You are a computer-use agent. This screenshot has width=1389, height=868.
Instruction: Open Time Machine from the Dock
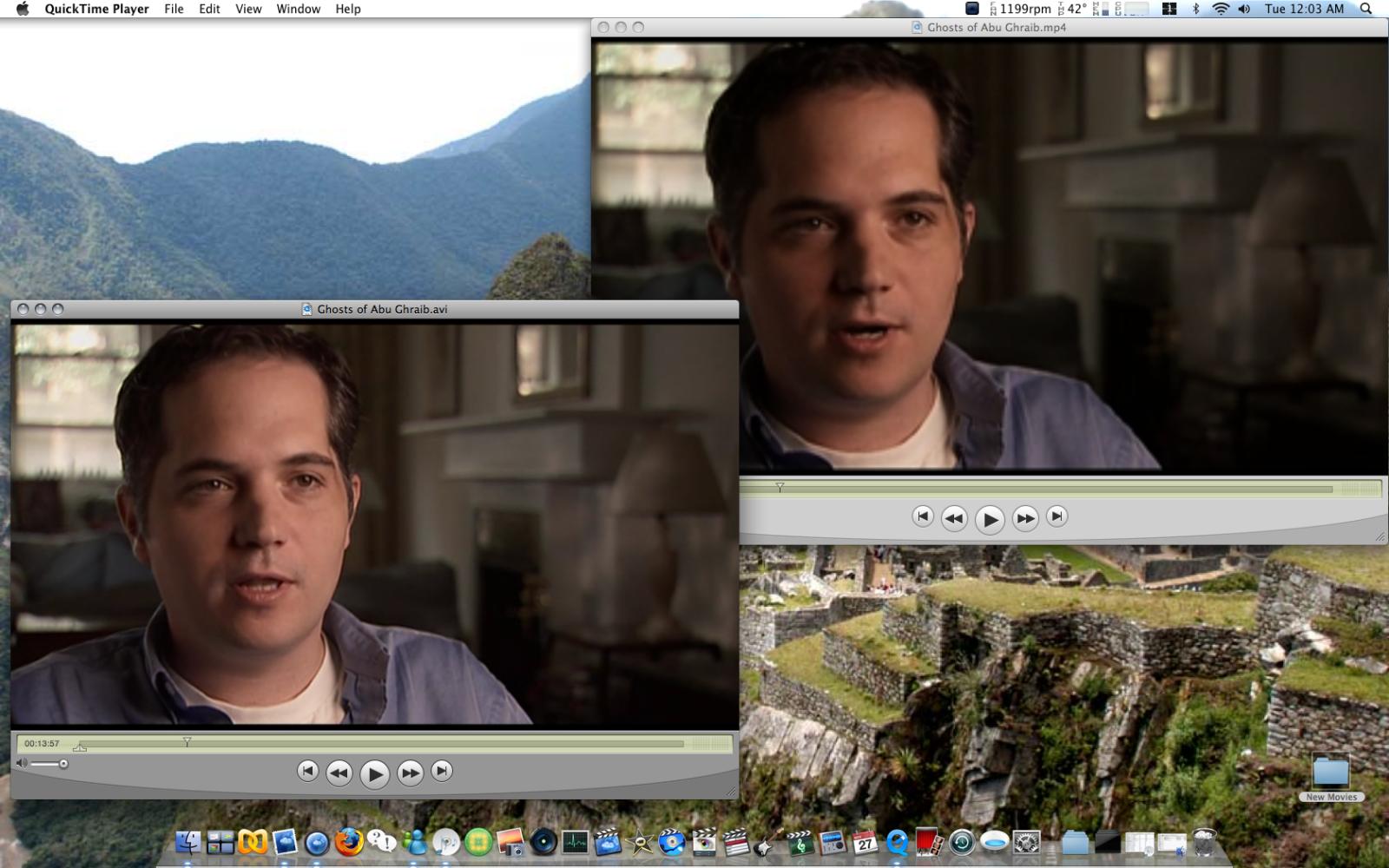(x=962, y=841)
